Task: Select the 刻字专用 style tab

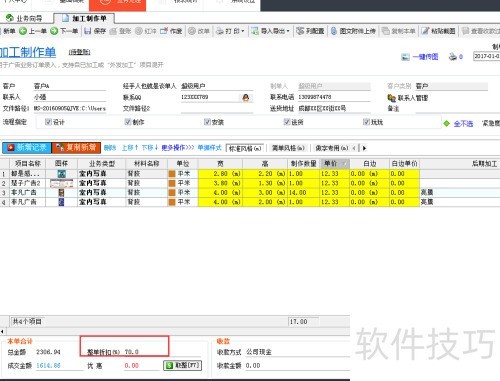Action: point(332,148)
